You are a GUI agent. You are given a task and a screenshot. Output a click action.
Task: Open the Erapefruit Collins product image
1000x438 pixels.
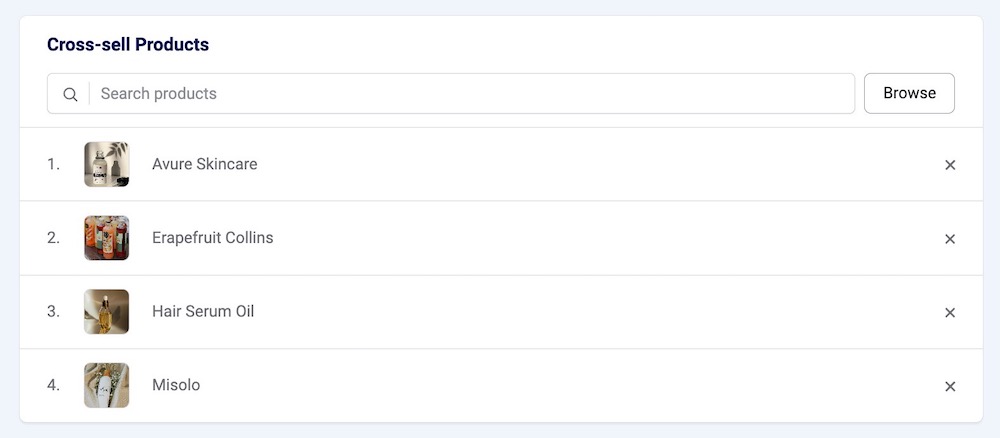[106, 238]
